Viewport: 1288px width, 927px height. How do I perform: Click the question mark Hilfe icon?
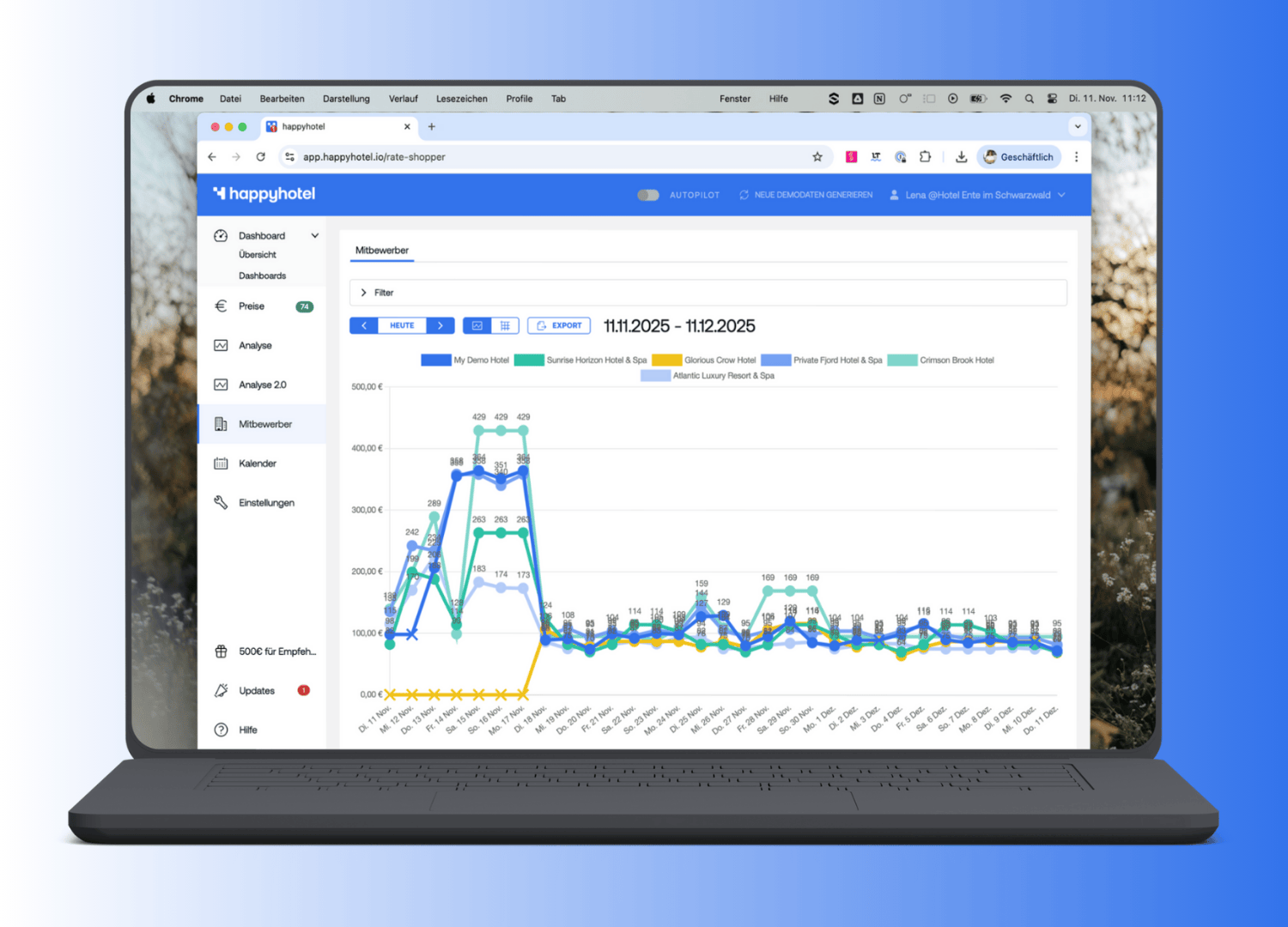221,730
